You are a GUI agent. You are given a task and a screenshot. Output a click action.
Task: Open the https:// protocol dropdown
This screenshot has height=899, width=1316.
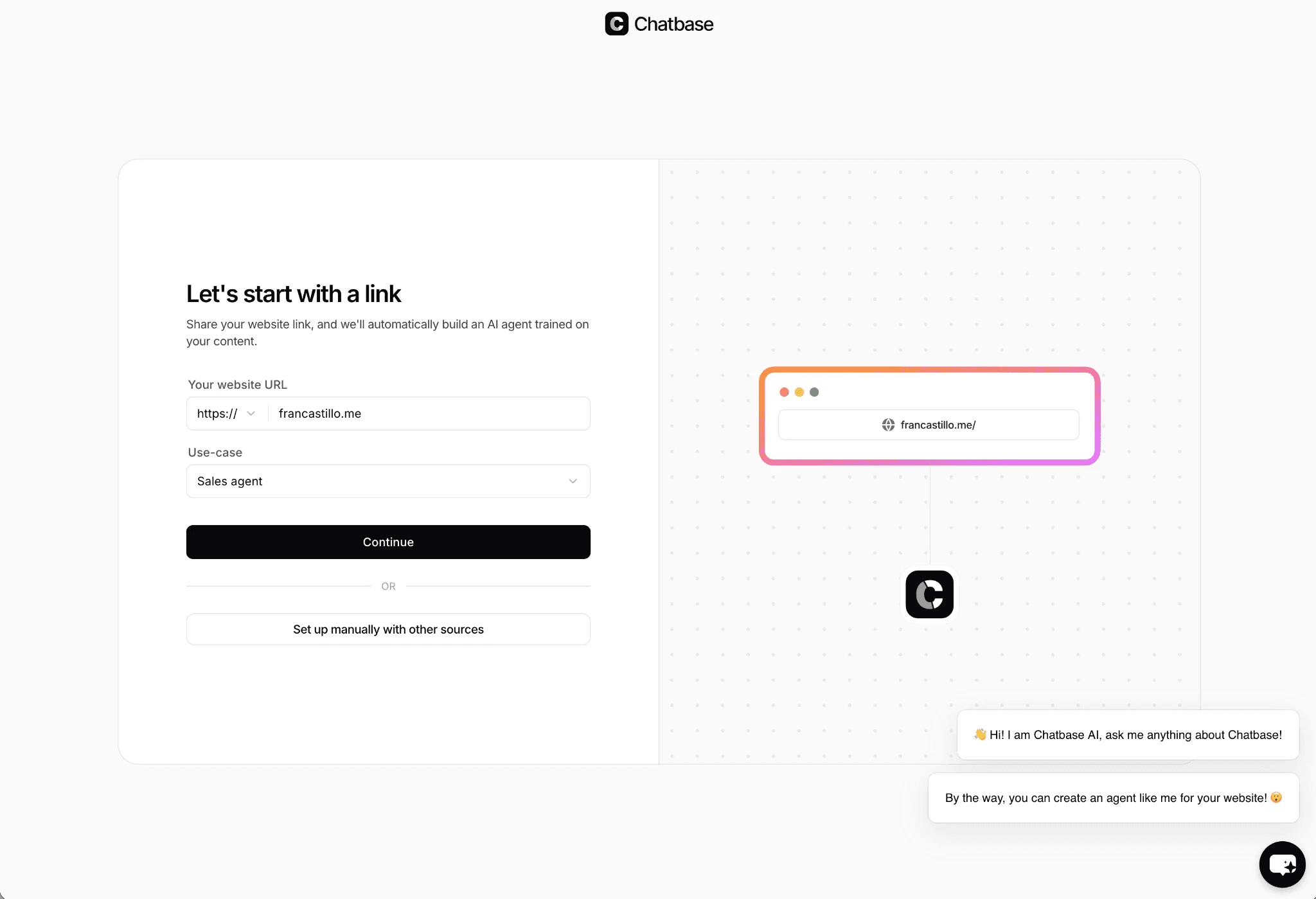pyautogui.click(x=226, y=414)
